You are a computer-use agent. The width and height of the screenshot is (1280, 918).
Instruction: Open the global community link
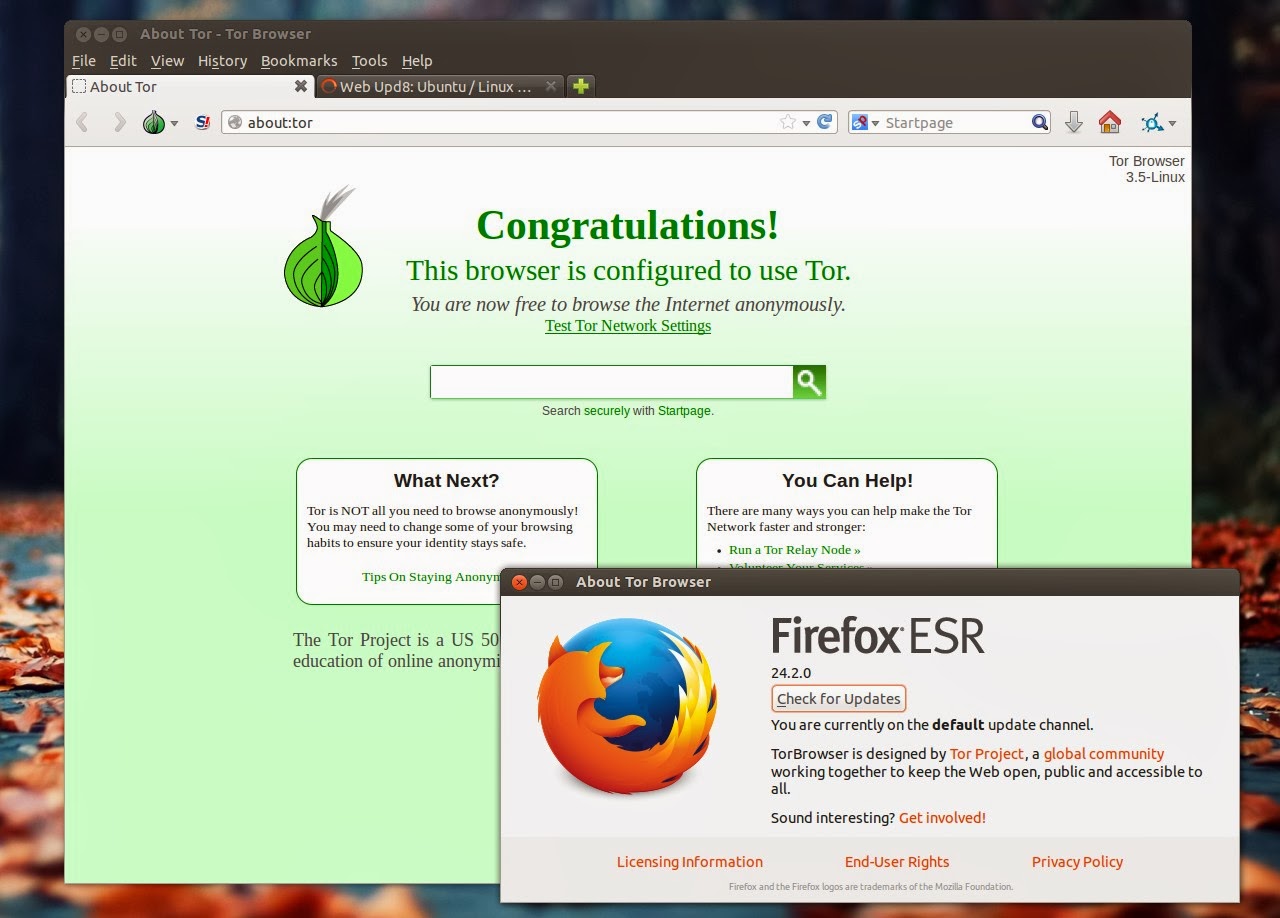click(1104, 754)
